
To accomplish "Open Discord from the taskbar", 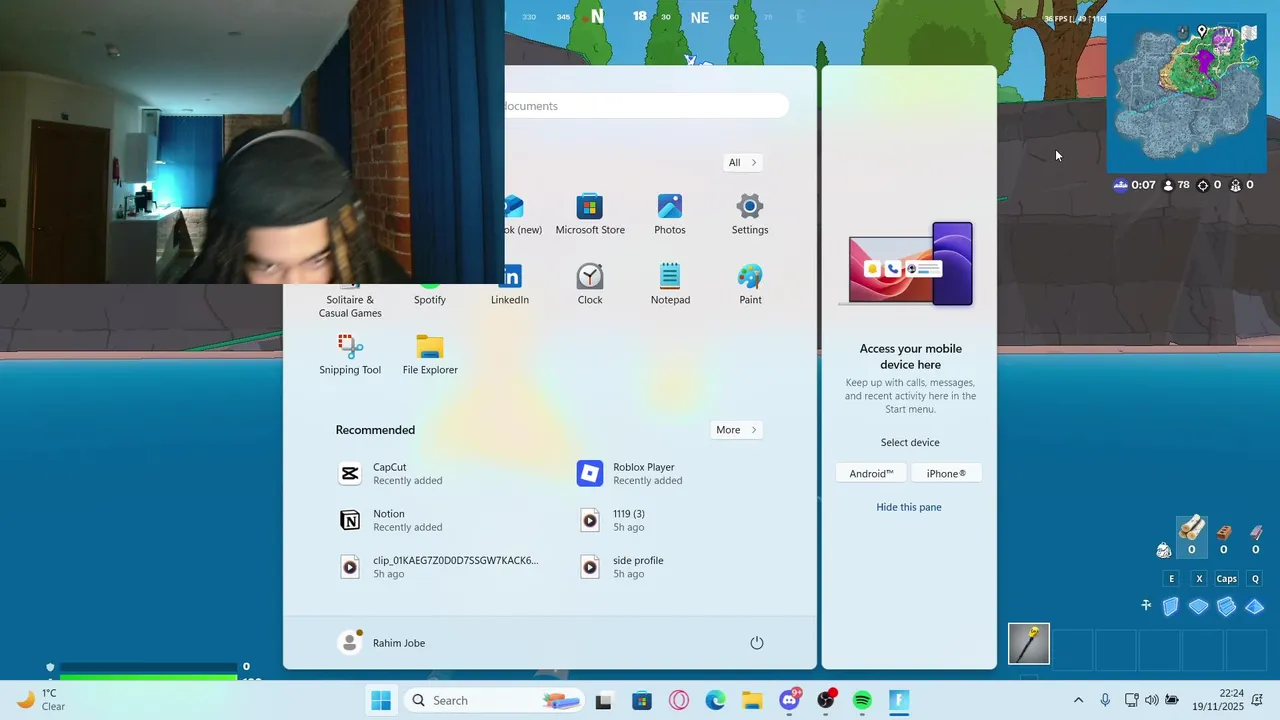I will pyautogui.click(x=789, y=700).
